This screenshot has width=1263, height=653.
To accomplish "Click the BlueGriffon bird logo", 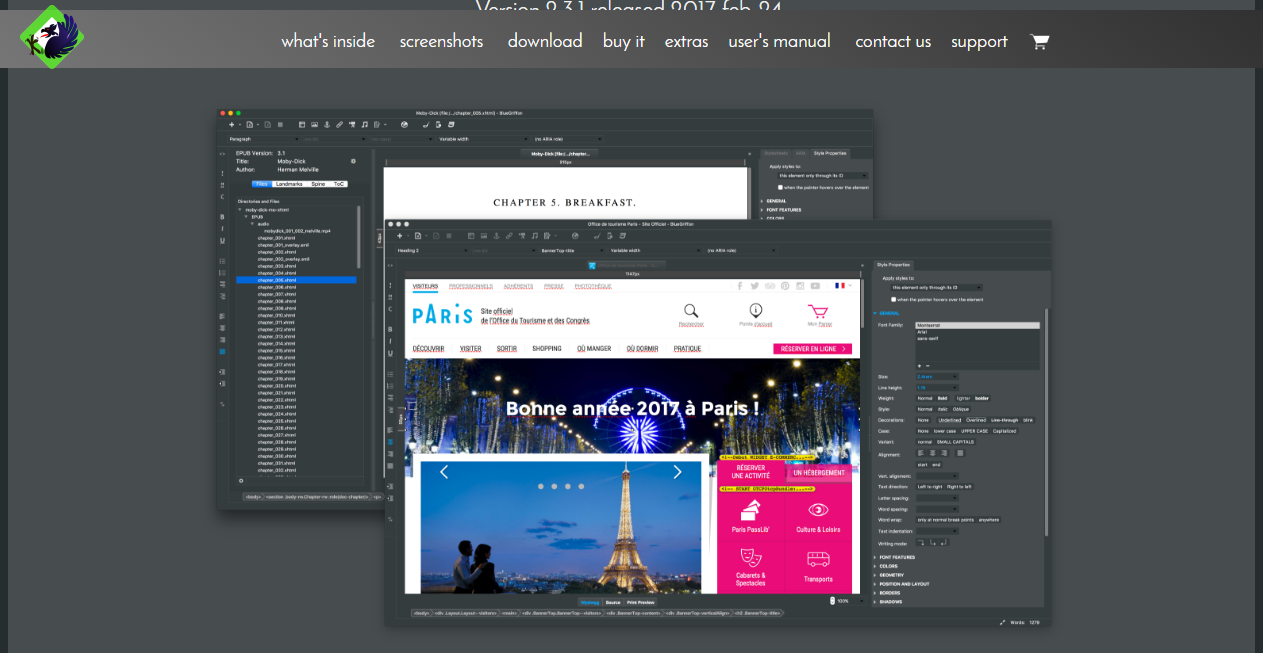I will 51,38.
